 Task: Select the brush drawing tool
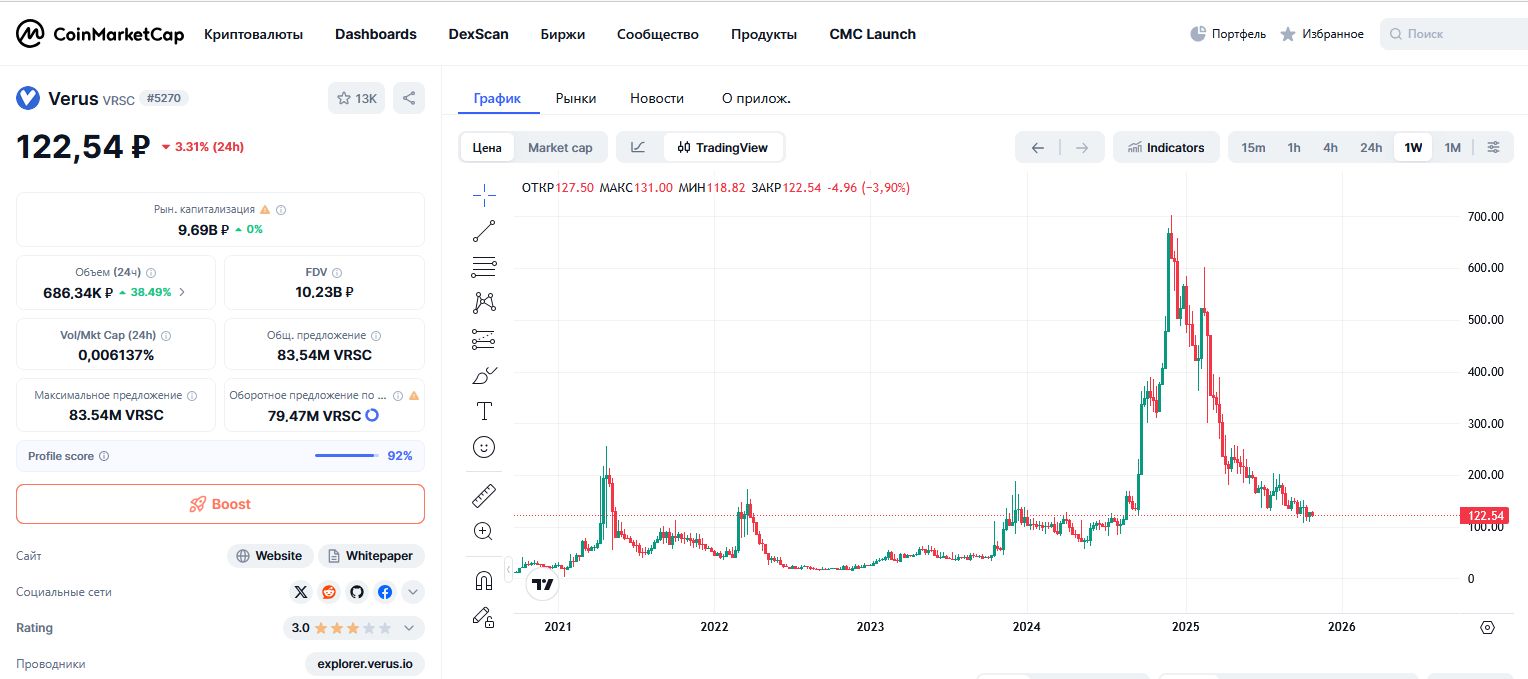click(484, 375)
